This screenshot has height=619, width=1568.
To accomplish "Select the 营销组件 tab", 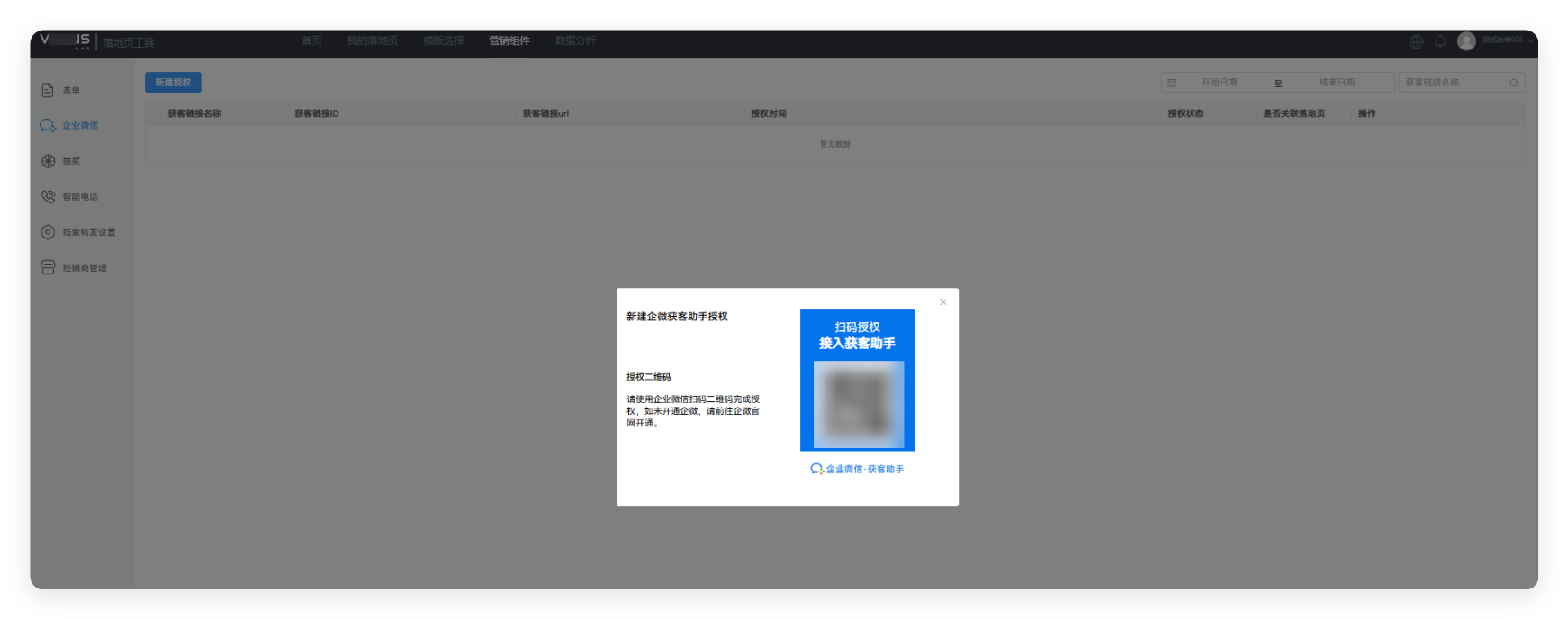I will tap(509, 41).
